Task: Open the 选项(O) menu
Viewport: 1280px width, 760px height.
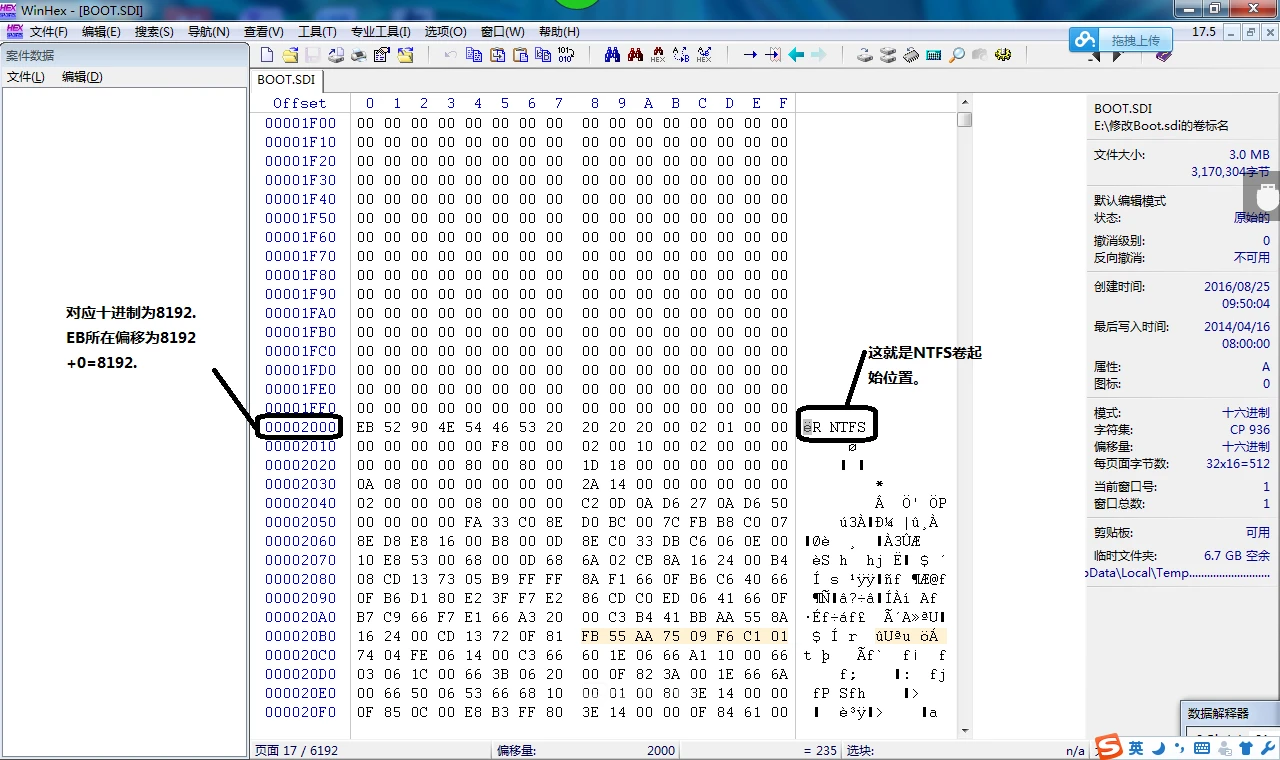Action: pyautogui.click(x=445, y=32)
